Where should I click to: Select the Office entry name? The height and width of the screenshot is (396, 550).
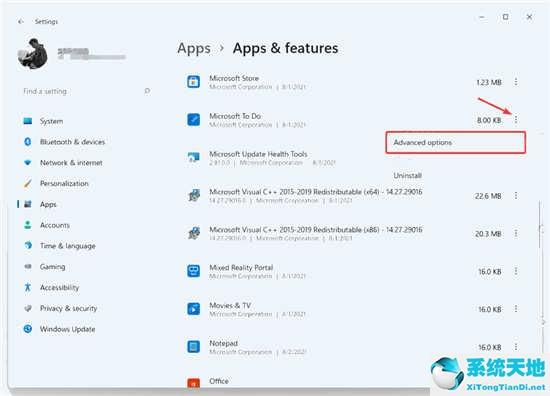click(x=219, y=381)
